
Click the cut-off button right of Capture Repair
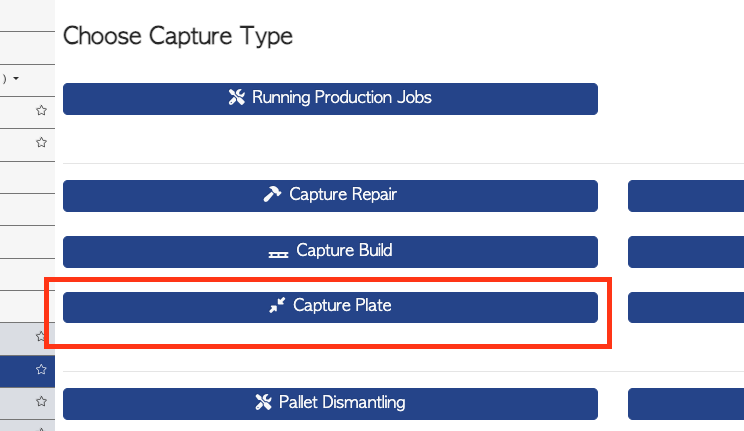point(686,196)
